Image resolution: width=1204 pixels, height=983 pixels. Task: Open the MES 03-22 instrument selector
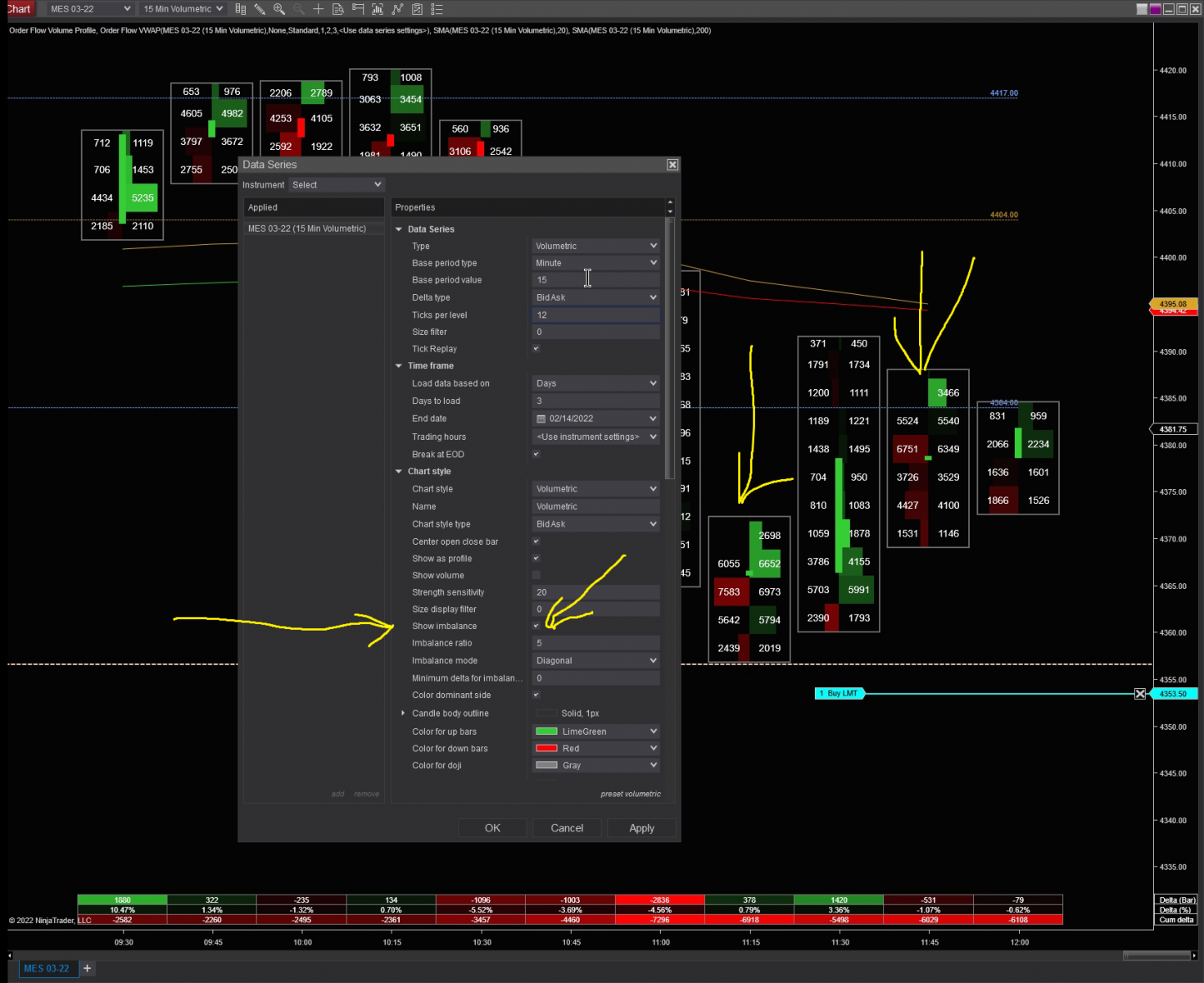click(89, 9)
